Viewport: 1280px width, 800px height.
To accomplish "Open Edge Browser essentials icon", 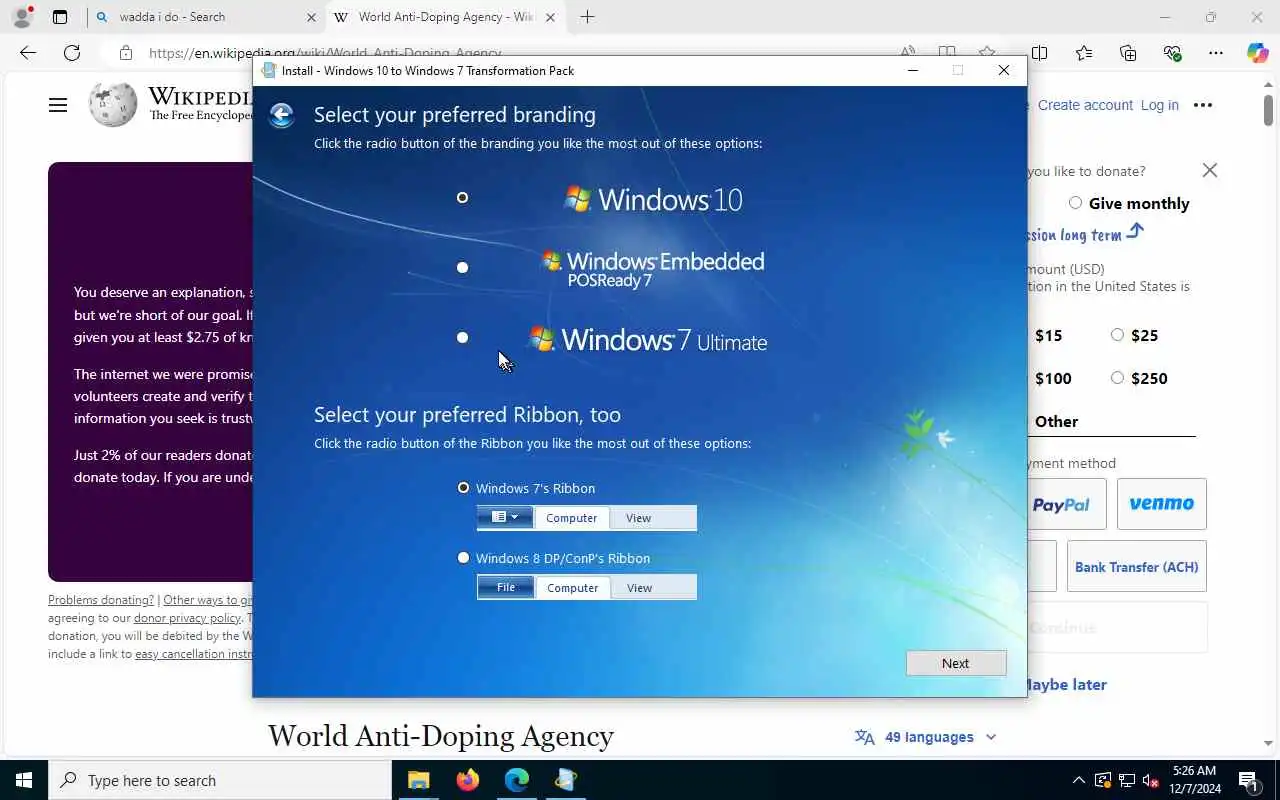I will tap(1172, 53).
